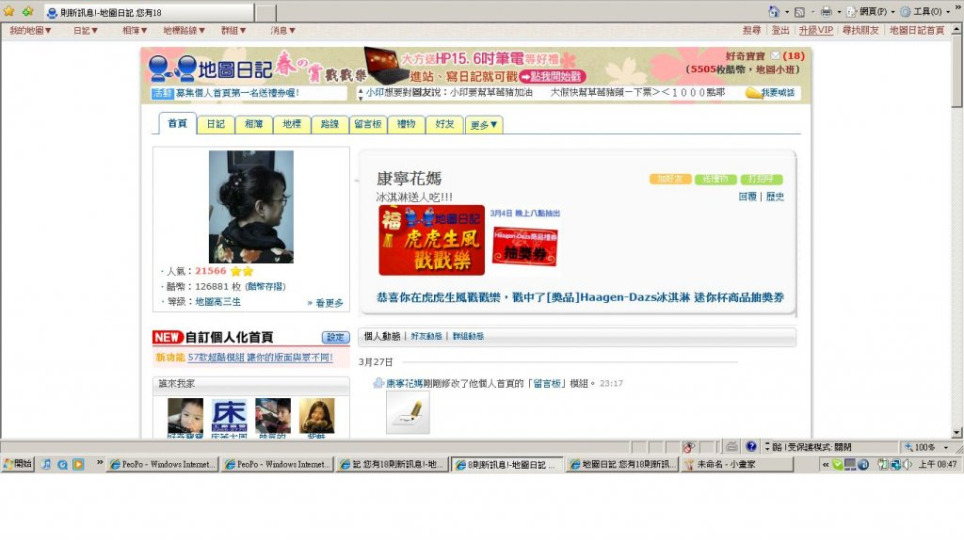Click the IE Favorites star icon
The height and width of the screenshot is (540, 964).
[x=9, y=12]
